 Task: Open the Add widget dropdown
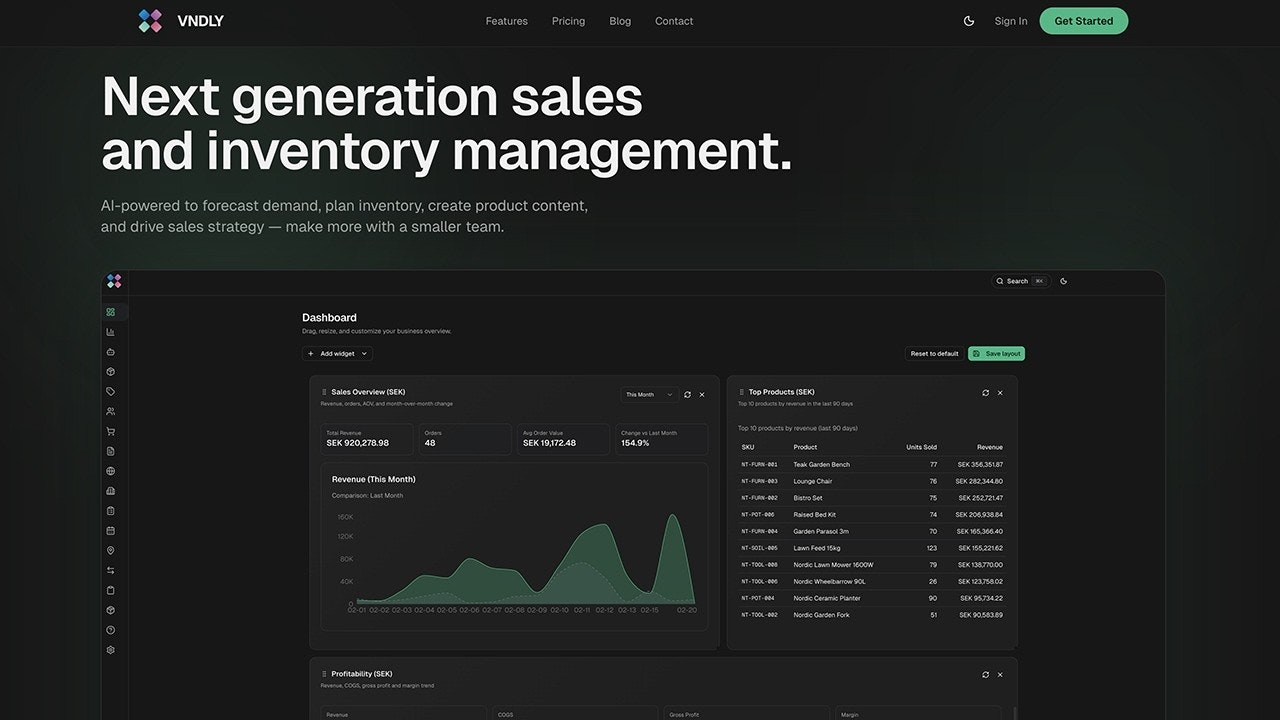[337, 353]
